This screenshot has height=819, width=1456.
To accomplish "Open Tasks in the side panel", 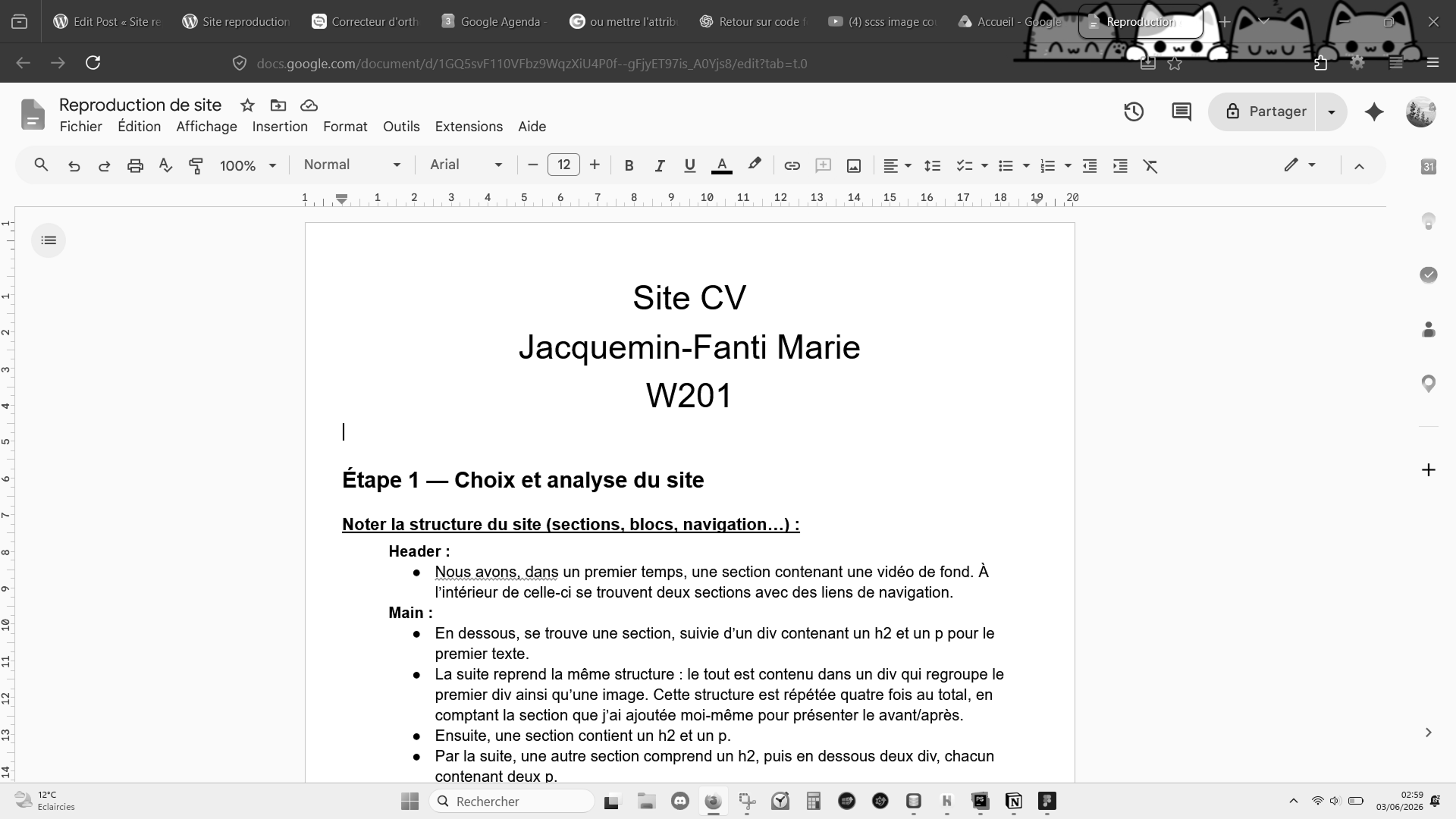I will [1429, 275].
